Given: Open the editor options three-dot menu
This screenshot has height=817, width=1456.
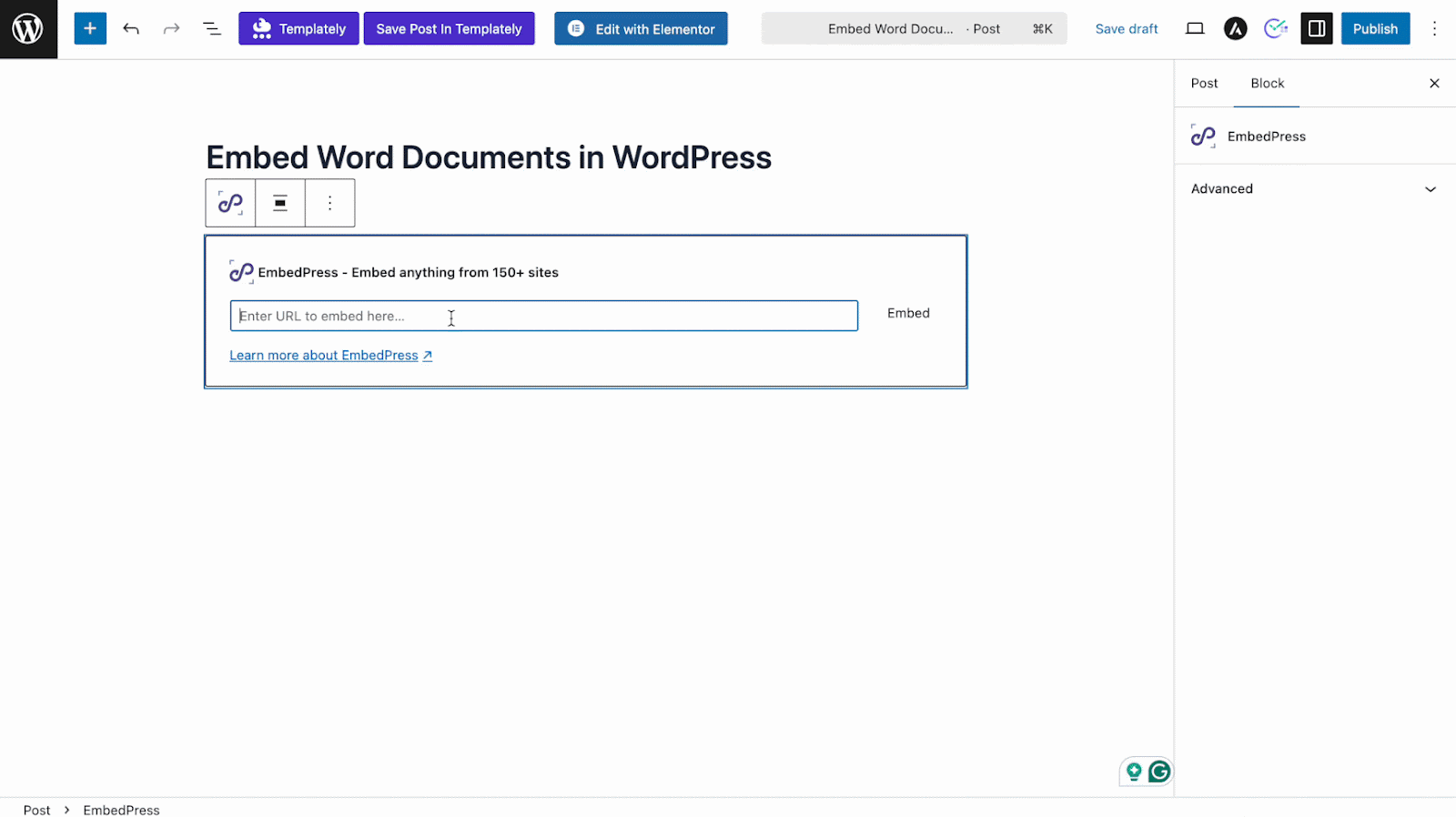Looking at the screenshot, I should click(1434, 29).
